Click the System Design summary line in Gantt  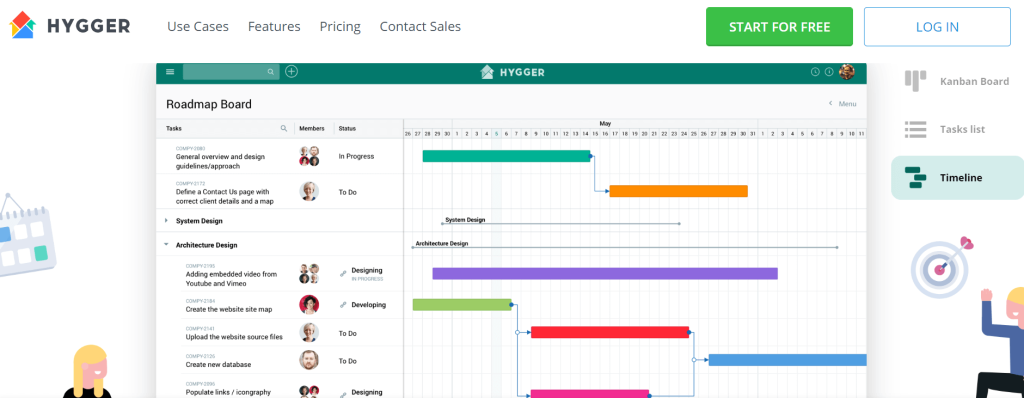coord(560,224)
